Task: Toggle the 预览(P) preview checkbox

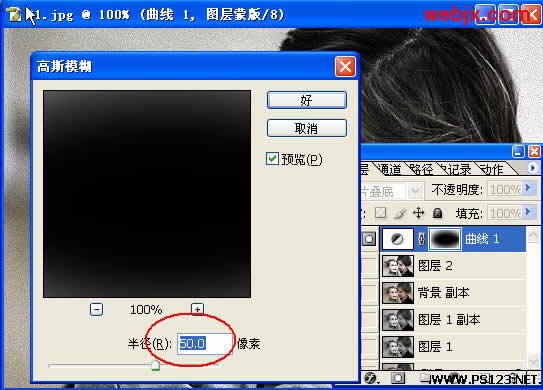Action: click(x=272, y=159)
